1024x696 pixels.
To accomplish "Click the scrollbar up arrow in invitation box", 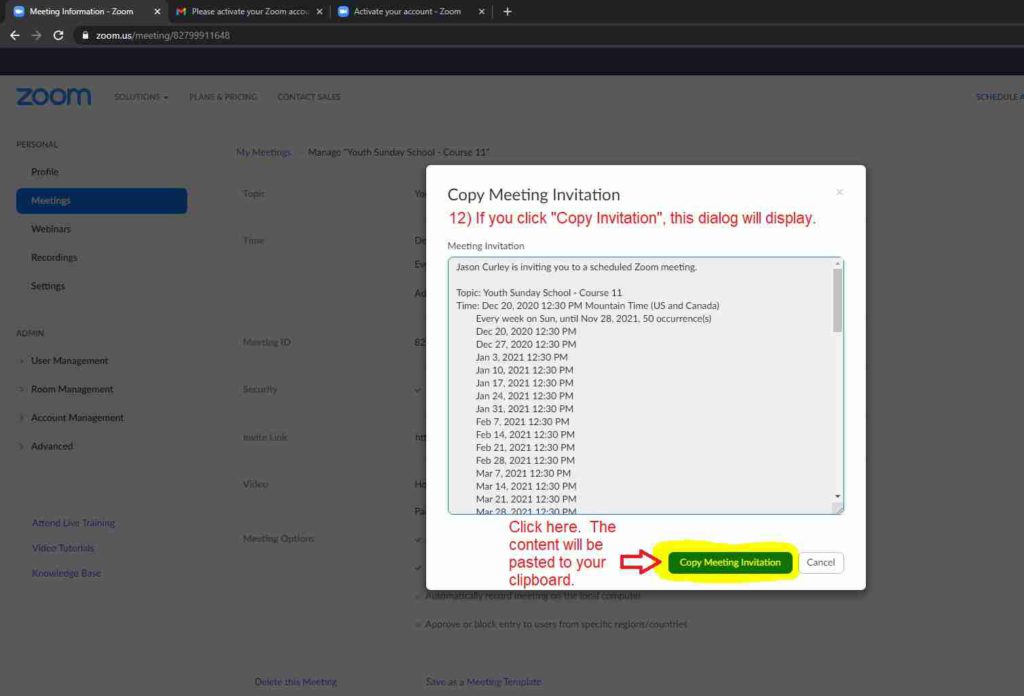I will click(837, 263).
